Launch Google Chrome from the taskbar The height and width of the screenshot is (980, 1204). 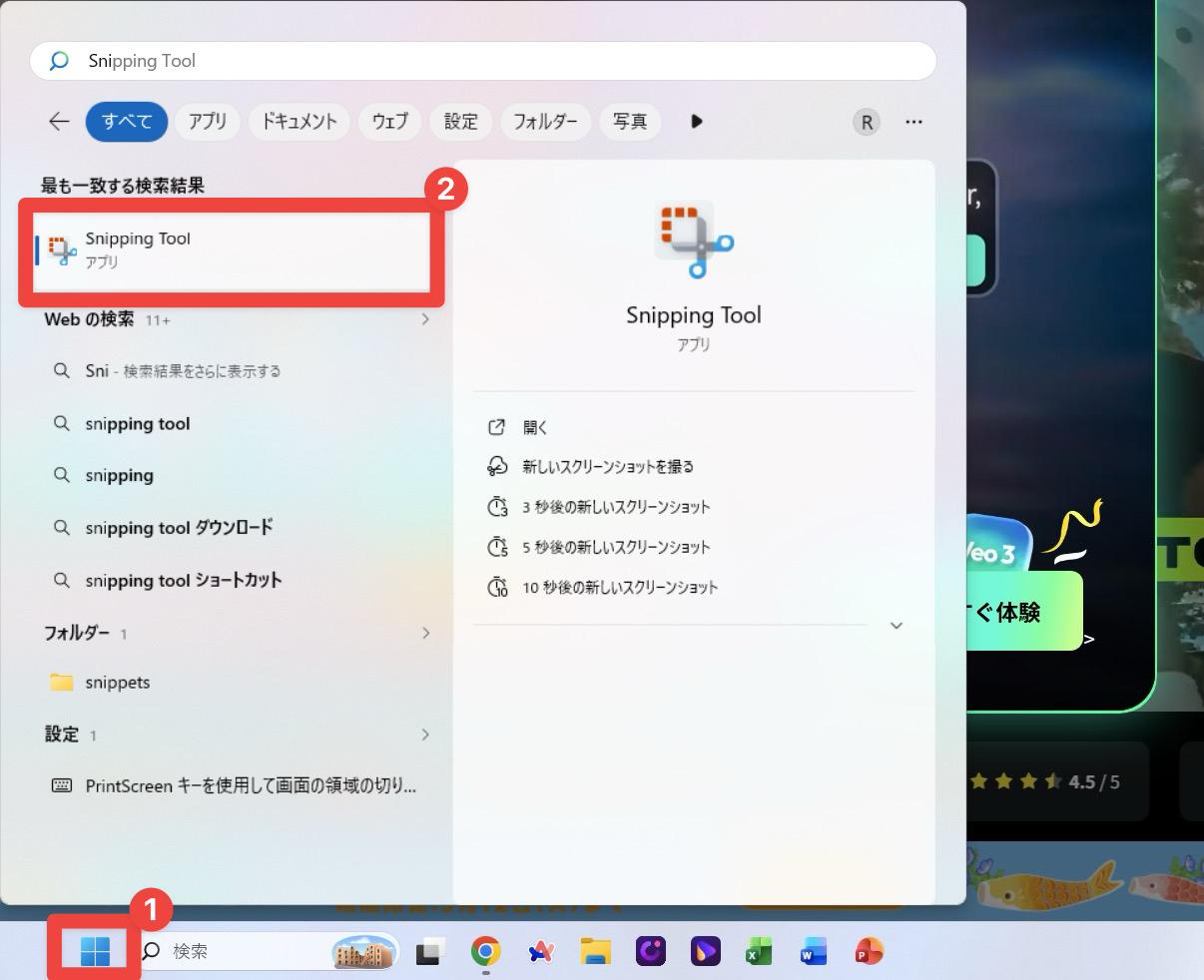click(x=486, y=952)
